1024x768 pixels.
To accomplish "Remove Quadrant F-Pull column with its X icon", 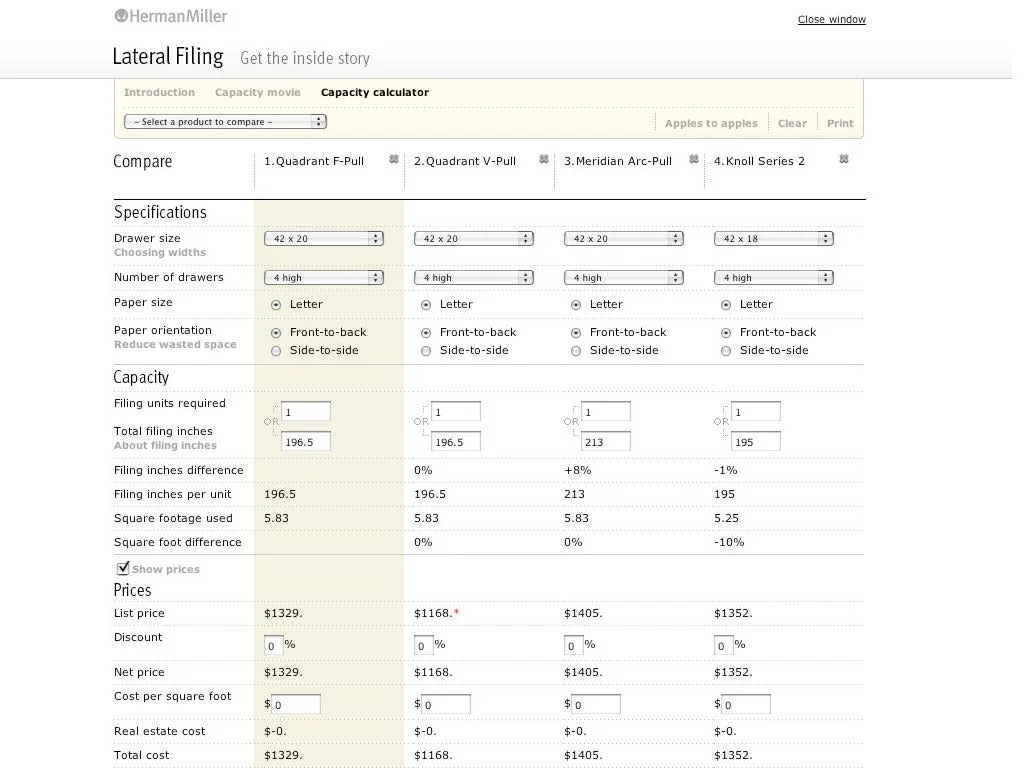I will 394,159.
